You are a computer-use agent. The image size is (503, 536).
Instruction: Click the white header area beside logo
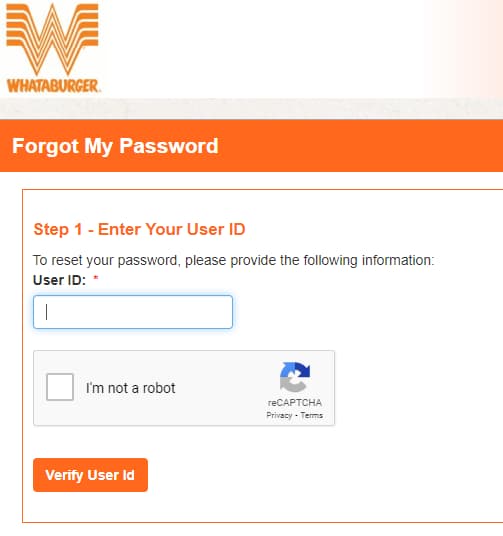260,48
